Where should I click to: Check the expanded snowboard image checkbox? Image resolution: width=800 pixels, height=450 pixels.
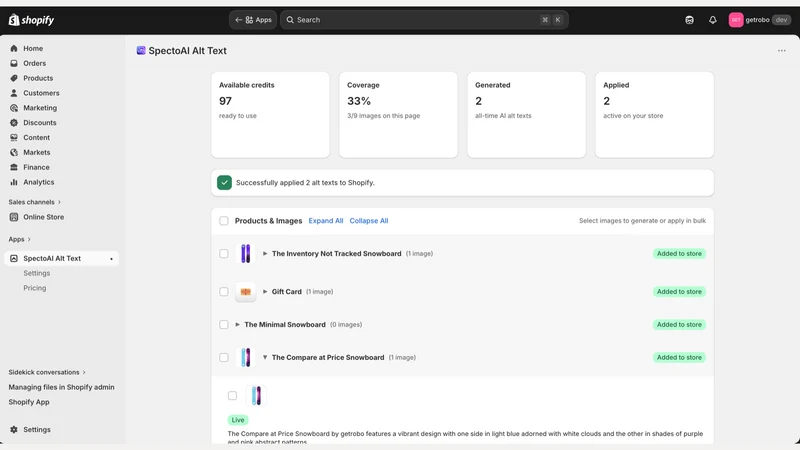(232, 395)
